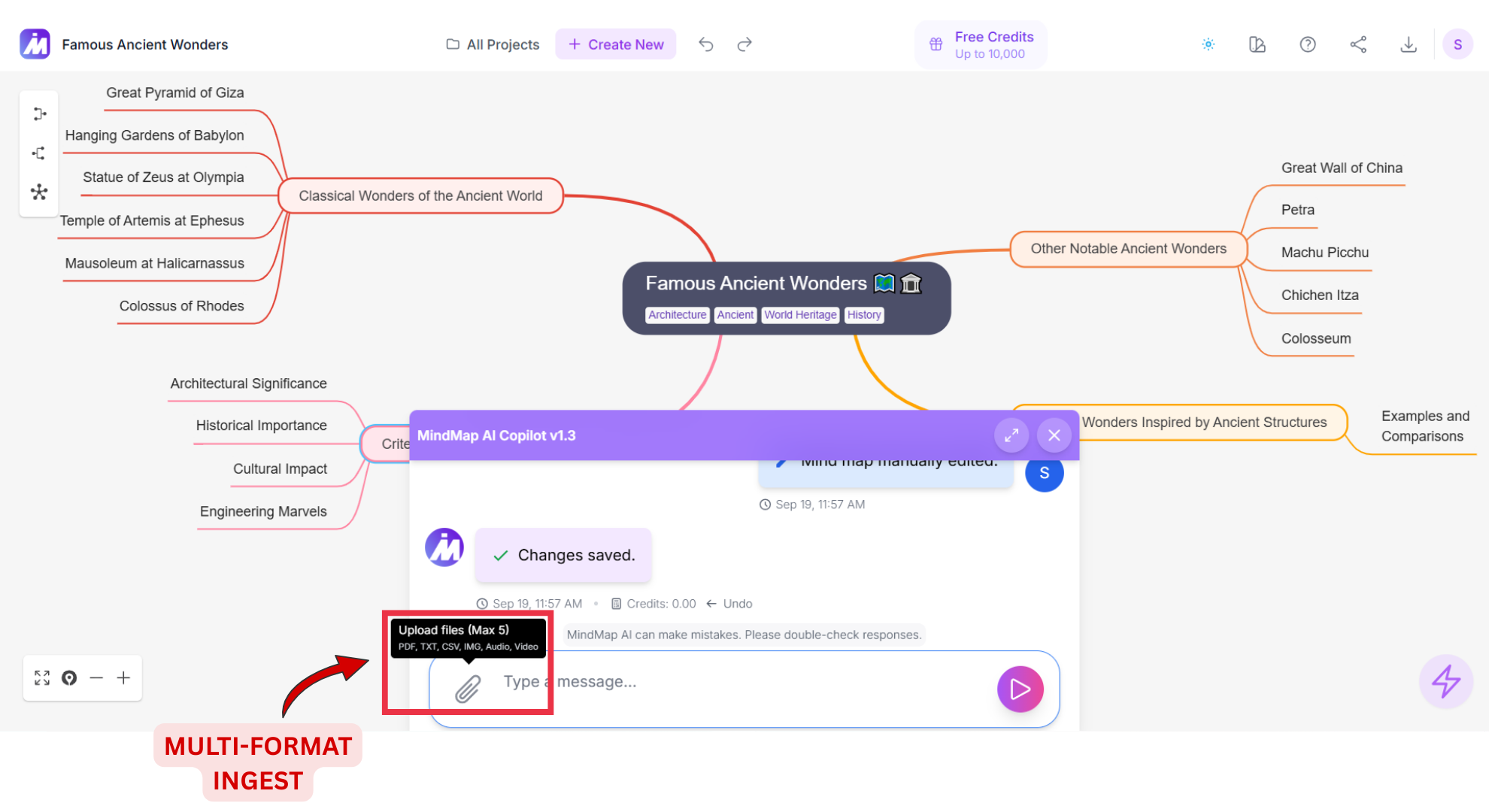This screenshot has height=812, width=1489.
Task: Redo action with header arrow
Action: point(744,44)
